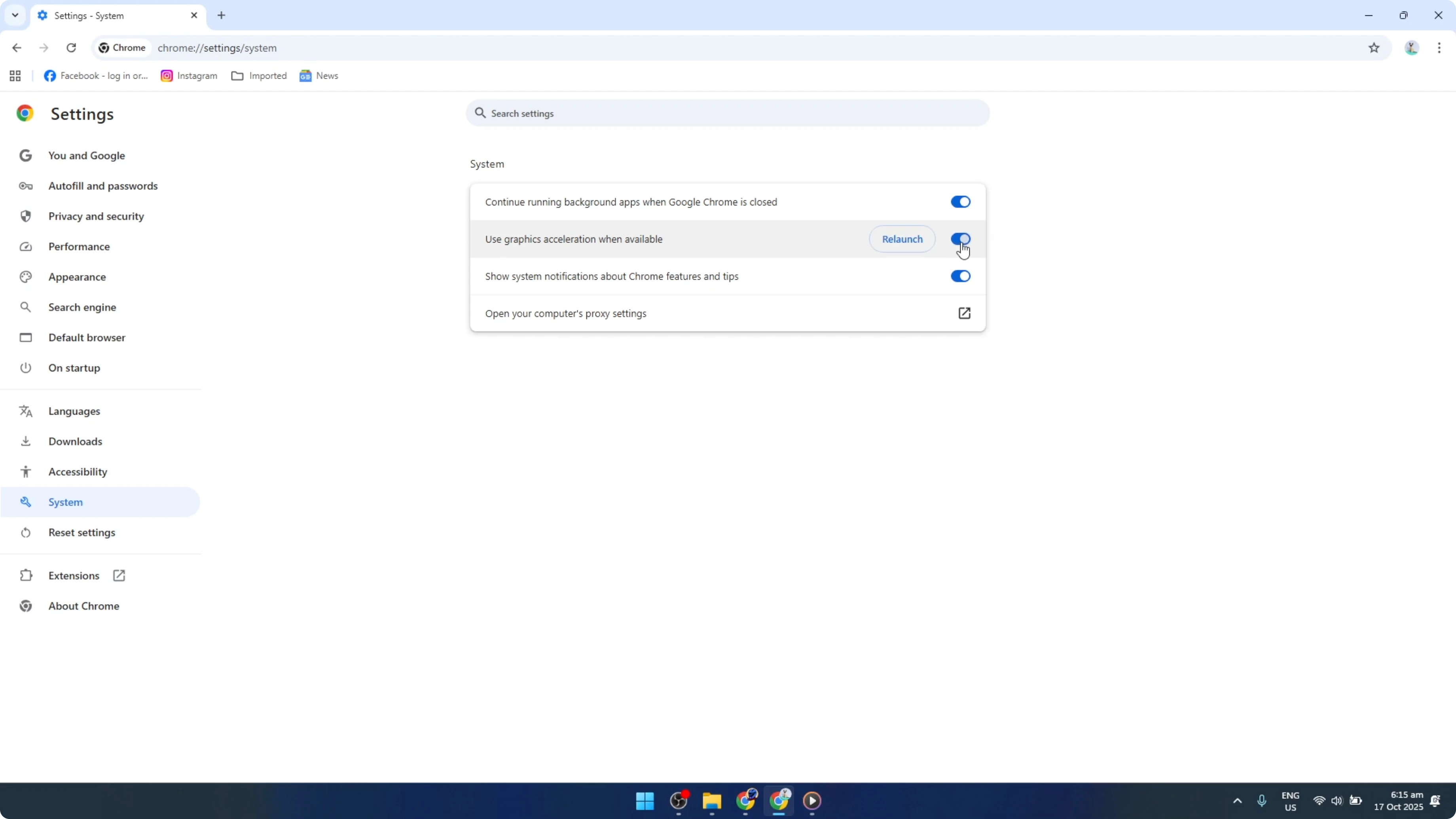
Task: Open the Chrome profile avatar
Action: click(x=1411, y=48)
